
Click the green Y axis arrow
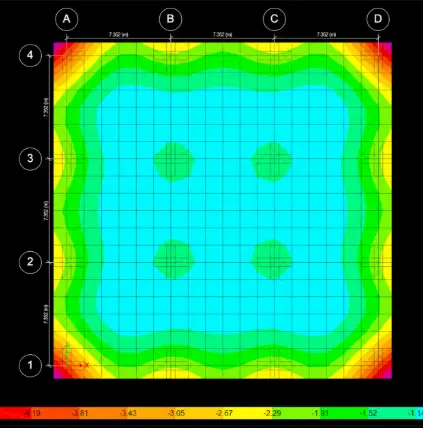pos(67,354)
